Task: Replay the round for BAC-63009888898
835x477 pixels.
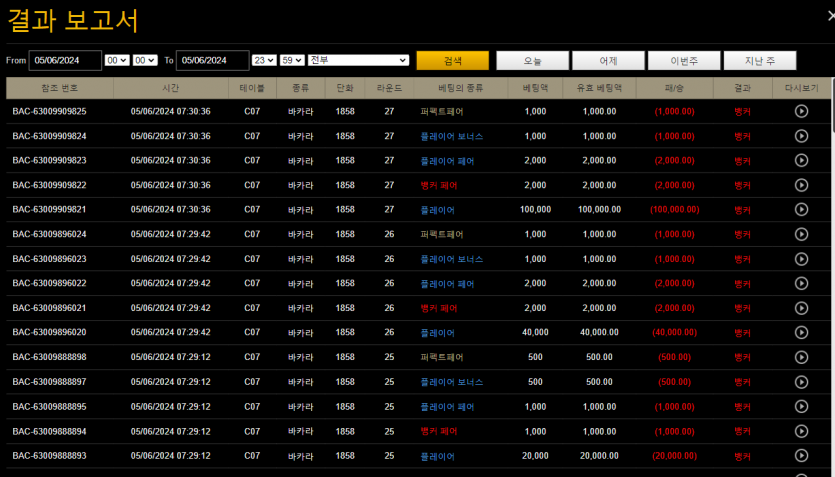Action: [801, 357]
